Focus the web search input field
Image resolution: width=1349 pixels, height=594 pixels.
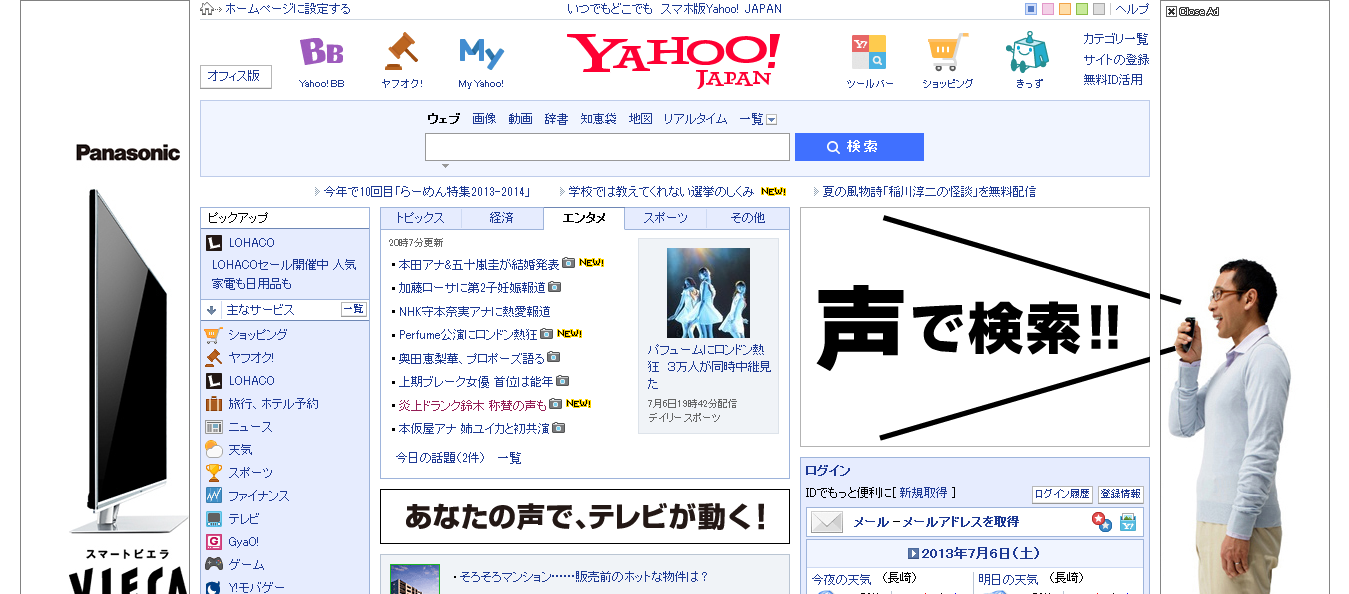click(x=607, y=147)
